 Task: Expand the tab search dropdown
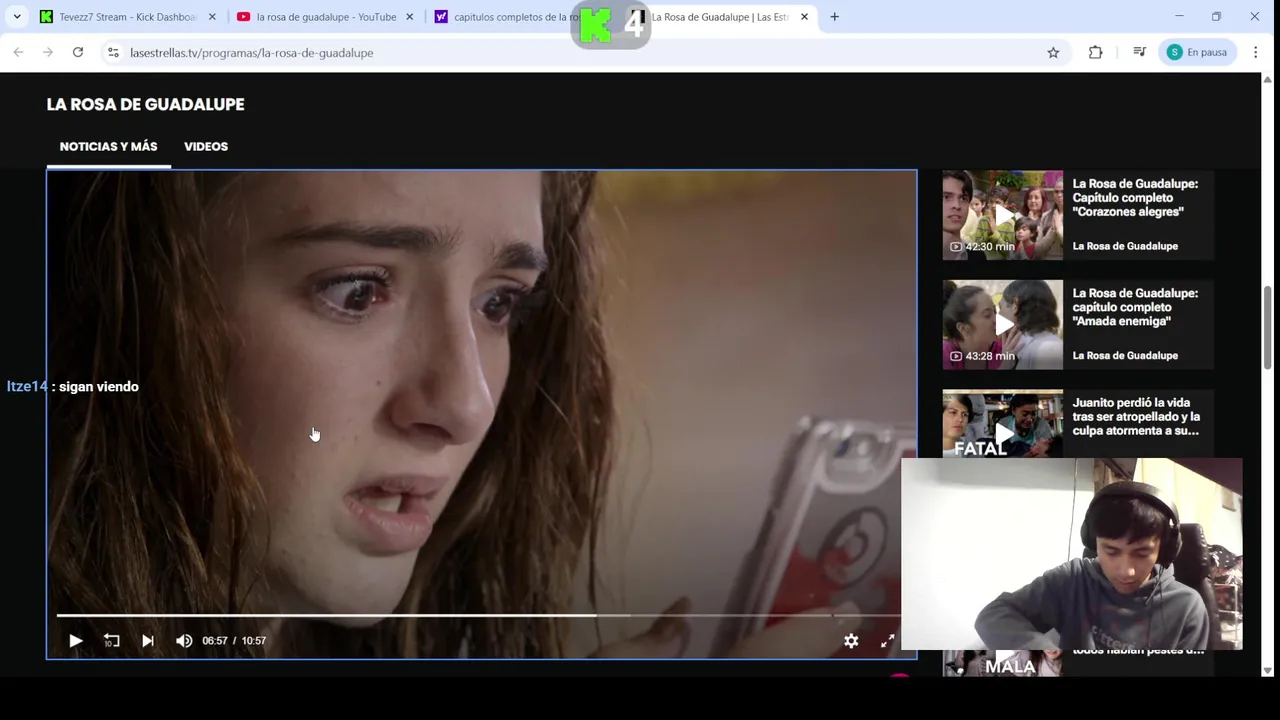[17, 17]
